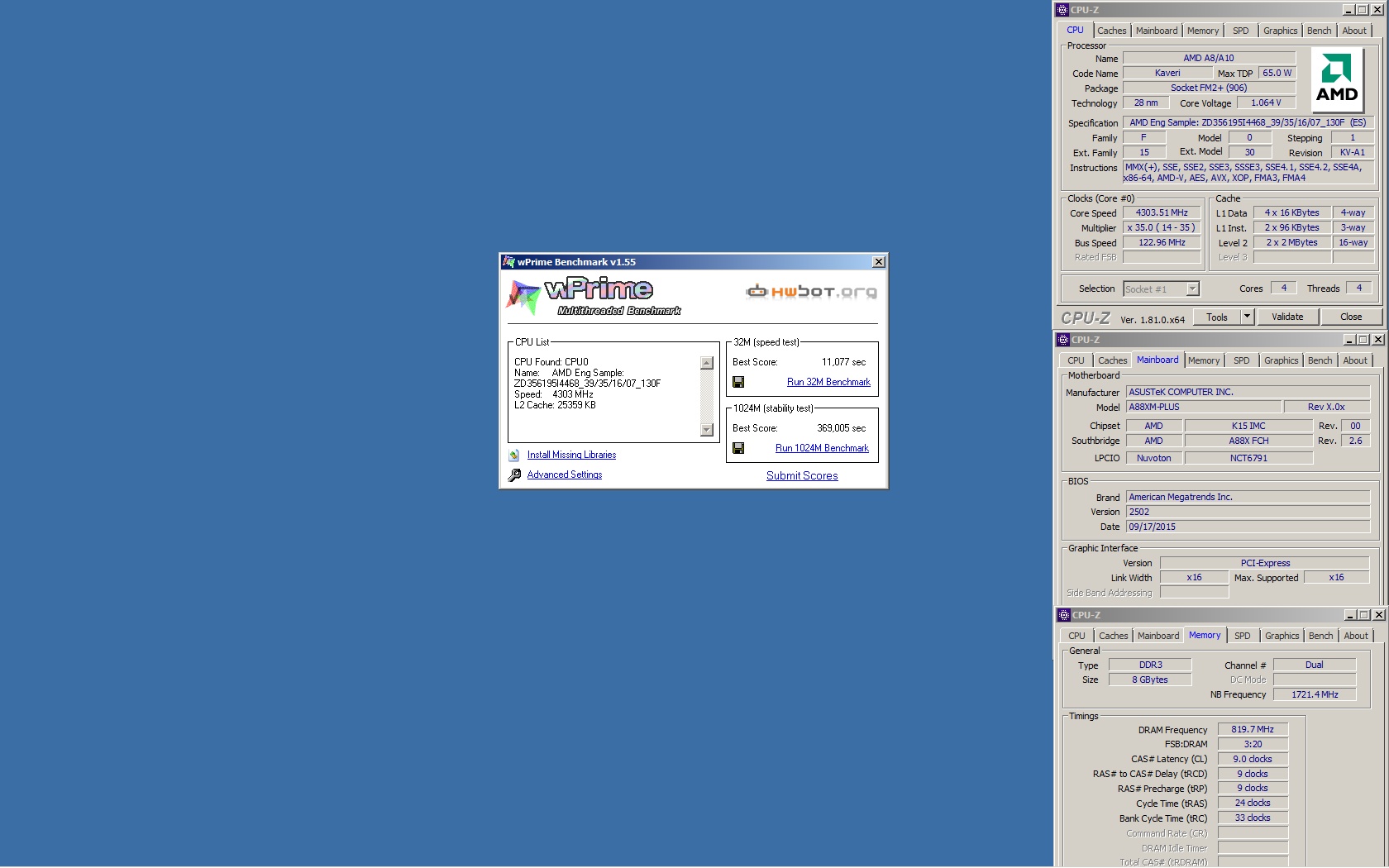Open About tab in top CPU-Z window
The width and height of the screenshot is (1389, 868).
(1354, 31)
